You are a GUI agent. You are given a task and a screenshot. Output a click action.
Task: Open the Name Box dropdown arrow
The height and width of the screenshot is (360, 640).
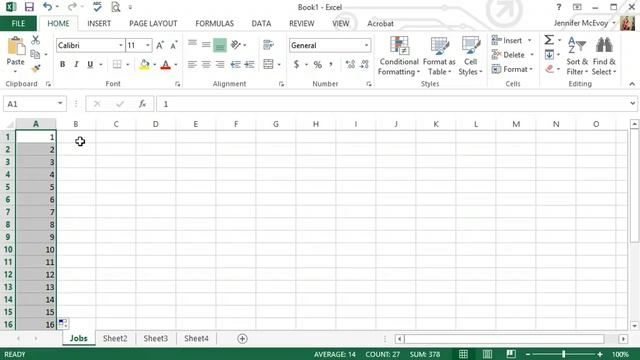(60, 104)
